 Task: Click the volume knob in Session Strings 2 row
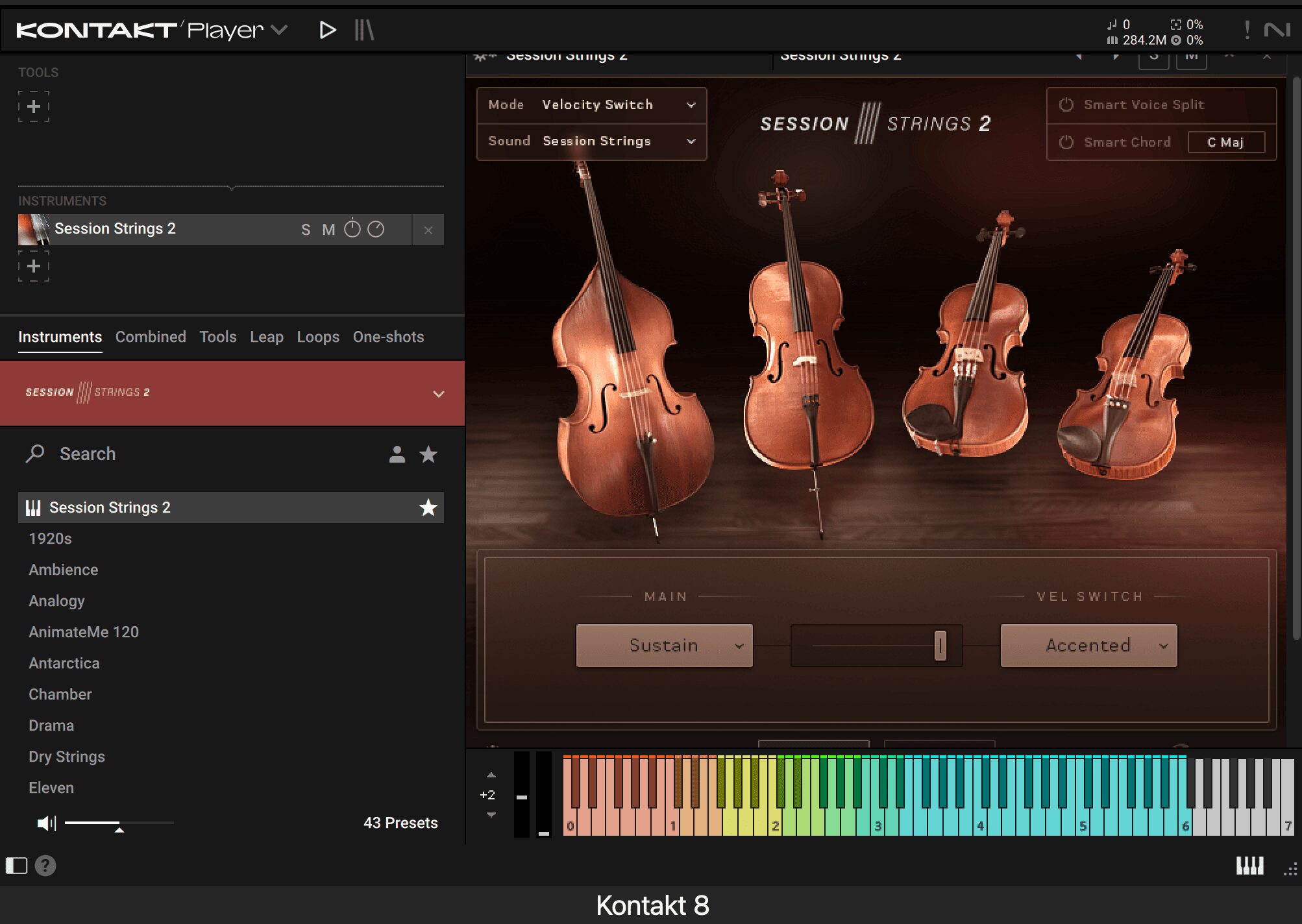352,228
